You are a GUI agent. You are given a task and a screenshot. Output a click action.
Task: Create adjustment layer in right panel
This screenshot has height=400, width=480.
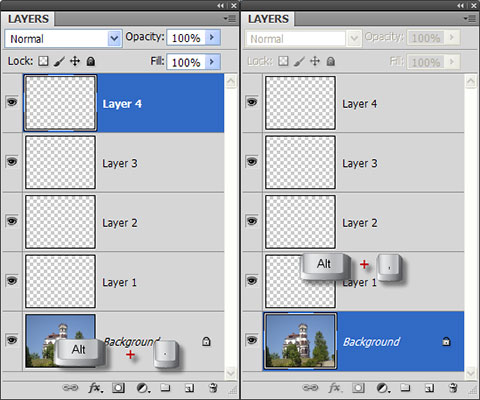[383, 388]
